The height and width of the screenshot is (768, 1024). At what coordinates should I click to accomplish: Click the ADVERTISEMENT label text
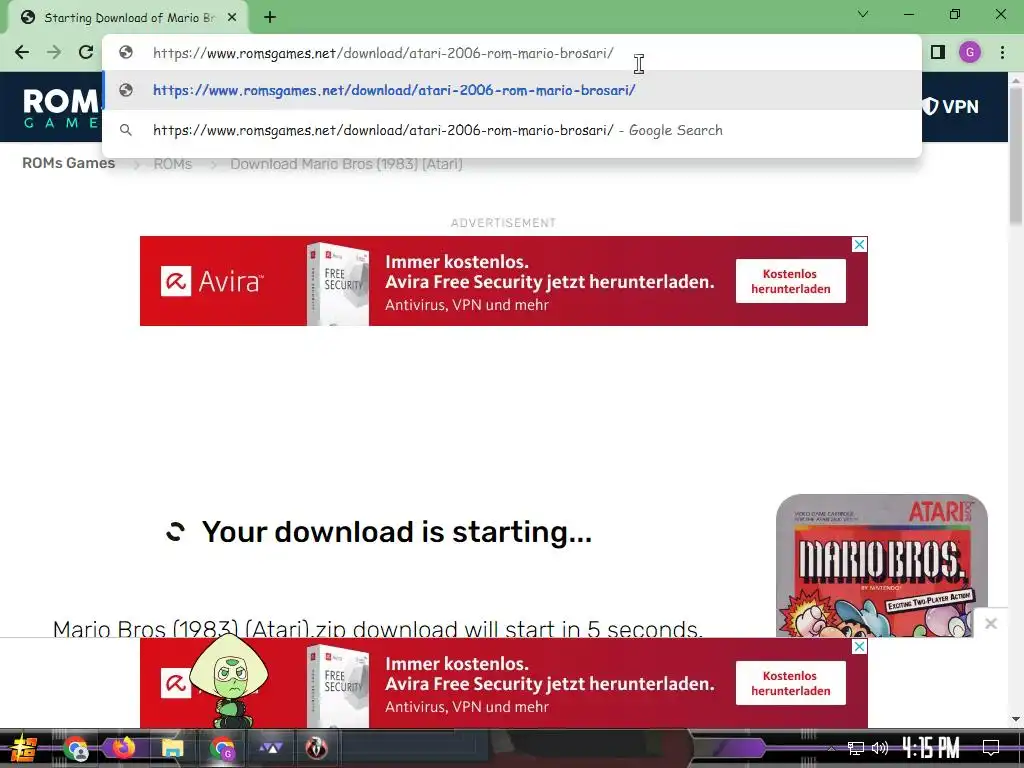[x=504, y=223]
